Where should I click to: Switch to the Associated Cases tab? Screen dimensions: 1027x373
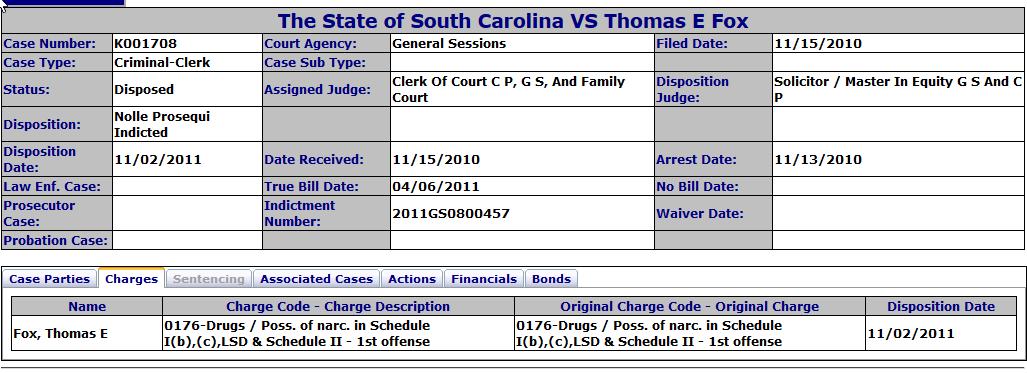coord(316,279)
